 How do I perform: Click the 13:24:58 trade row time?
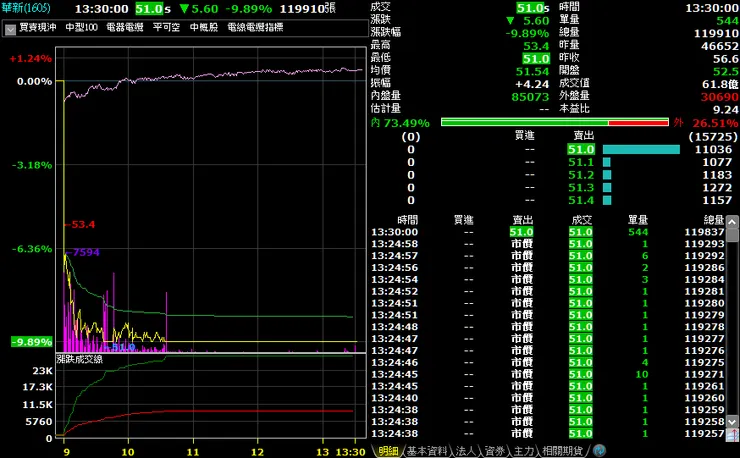[x=395, y=244]
